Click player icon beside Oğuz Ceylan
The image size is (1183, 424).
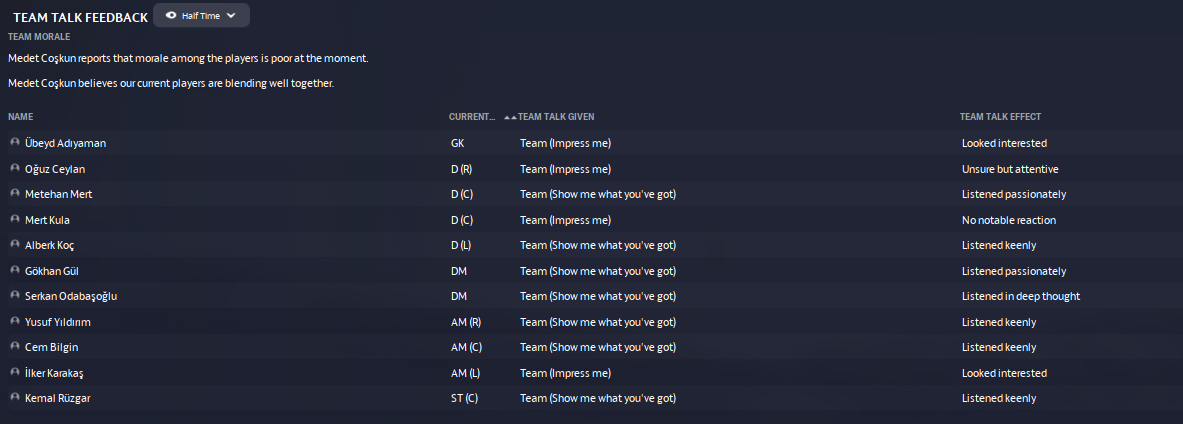(x=15, y=169)
